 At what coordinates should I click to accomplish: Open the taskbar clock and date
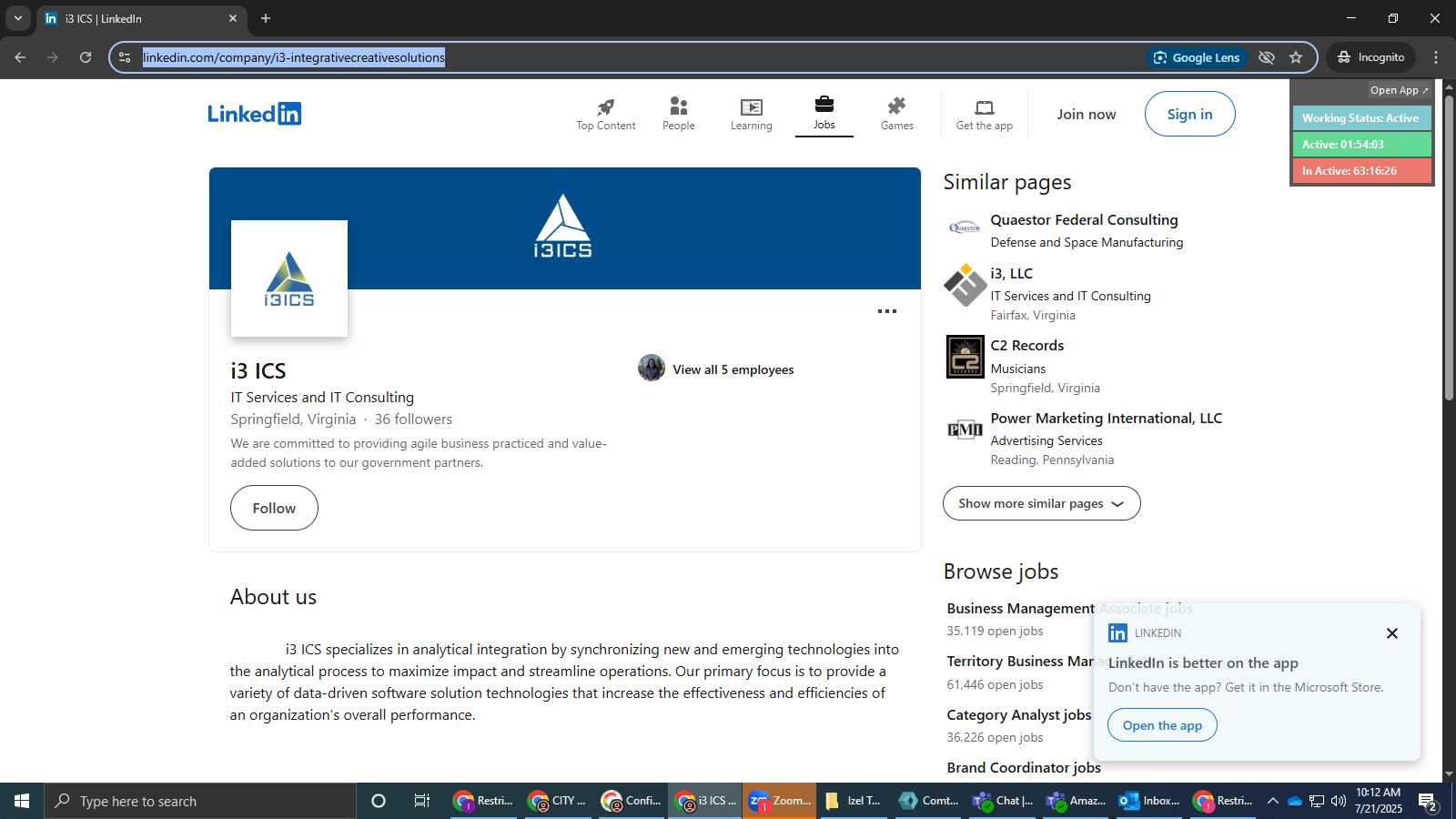[1379, 801]
